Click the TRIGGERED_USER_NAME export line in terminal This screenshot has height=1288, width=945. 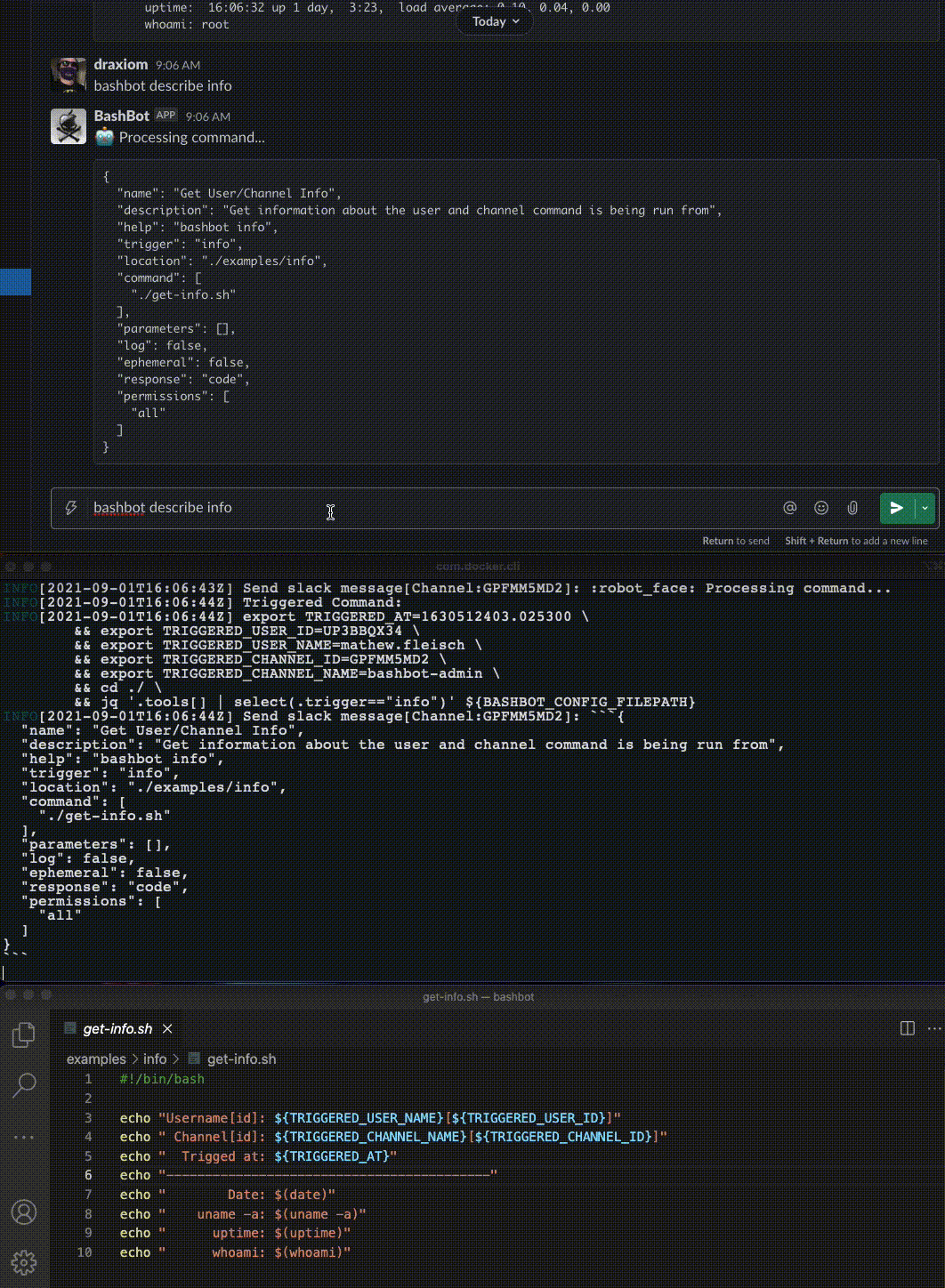[x=279, y=645]
